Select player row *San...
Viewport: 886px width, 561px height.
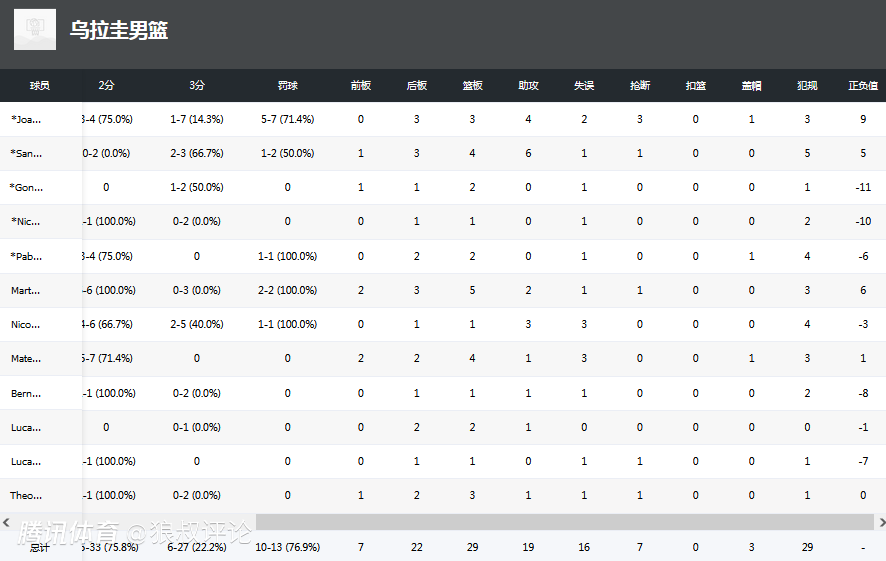click(x=443, y=153)
